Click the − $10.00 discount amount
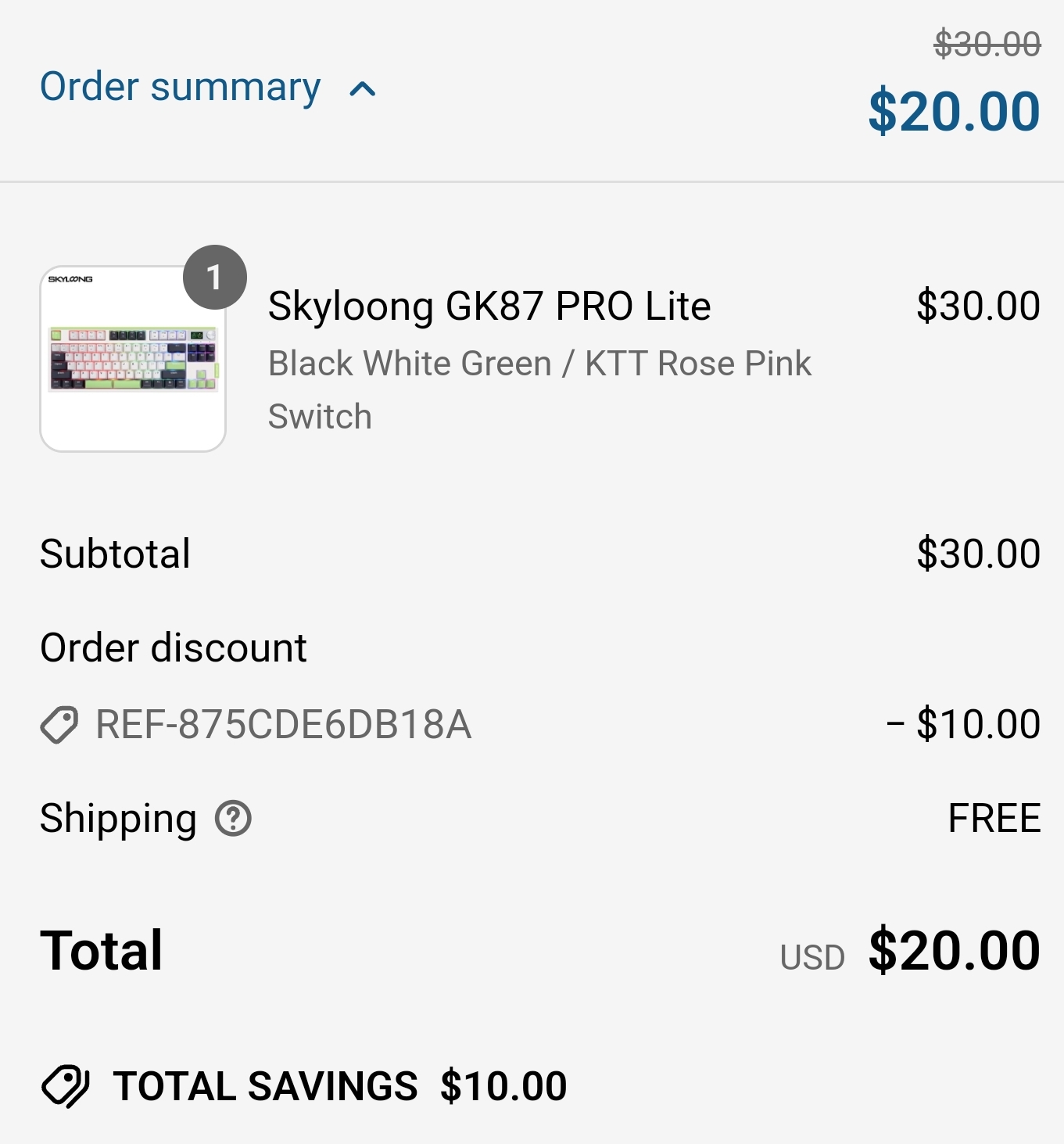Image resolution: width=1064 pixels, height=1144 pixels. pos(963,724)
